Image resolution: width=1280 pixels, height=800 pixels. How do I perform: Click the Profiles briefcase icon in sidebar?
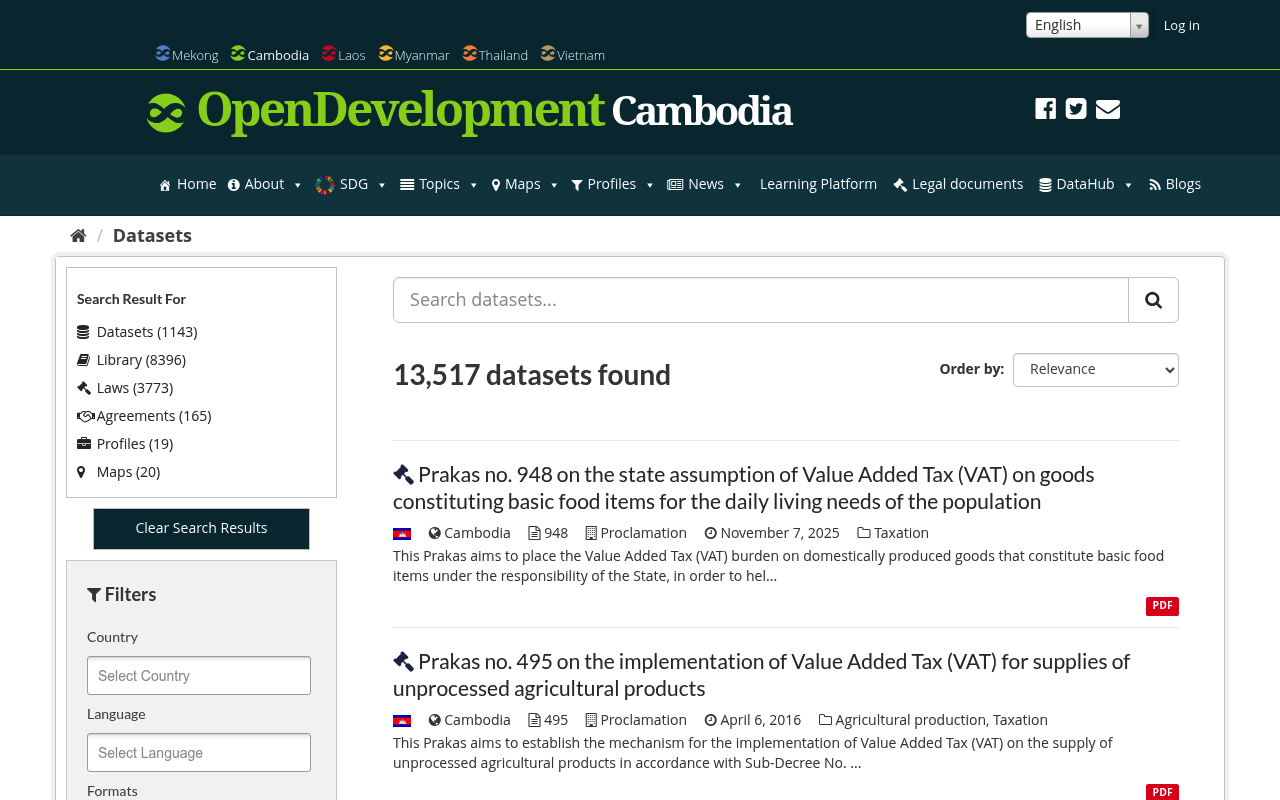[84, 444]
